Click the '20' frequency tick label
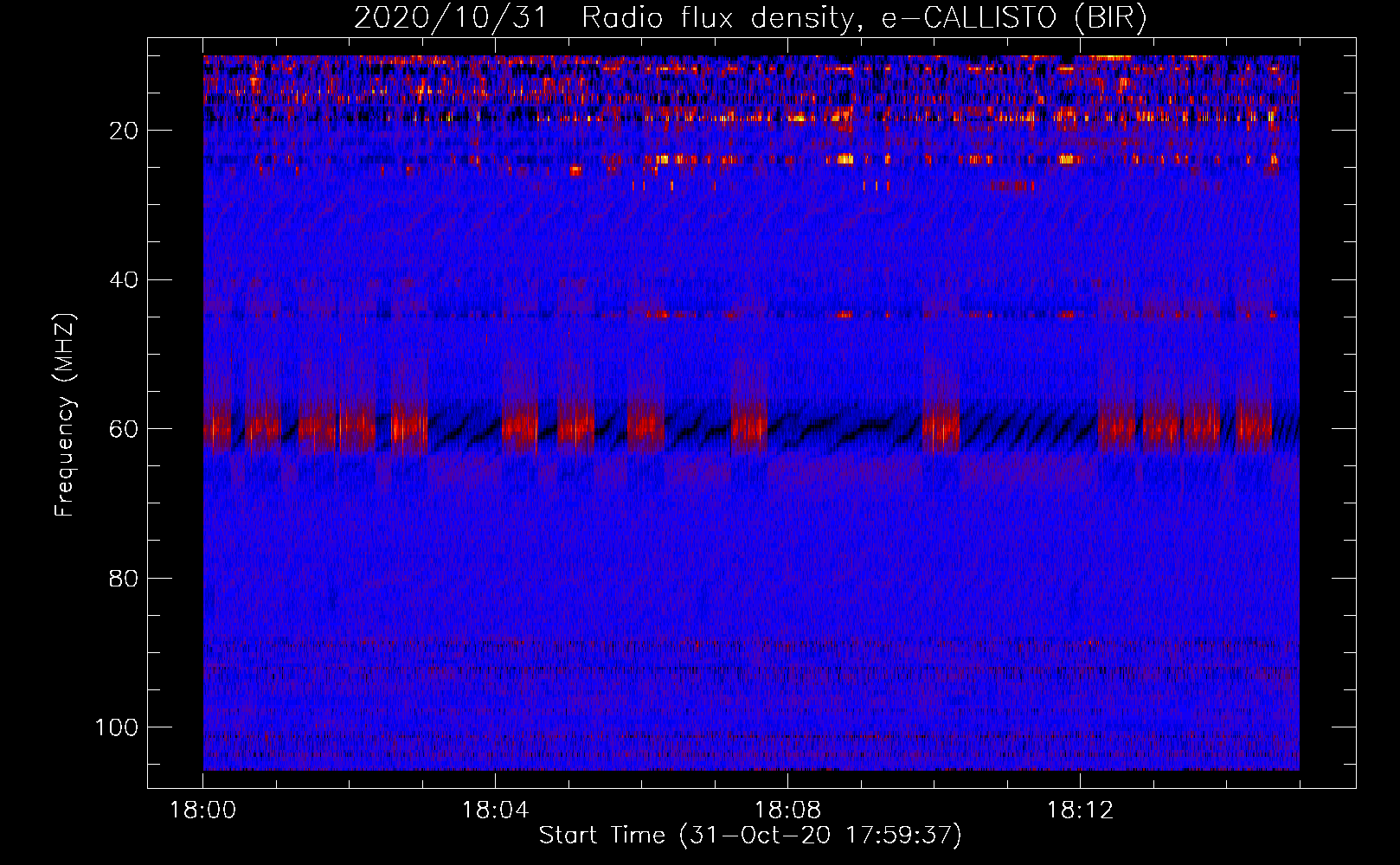 click(x=124, y=131)
